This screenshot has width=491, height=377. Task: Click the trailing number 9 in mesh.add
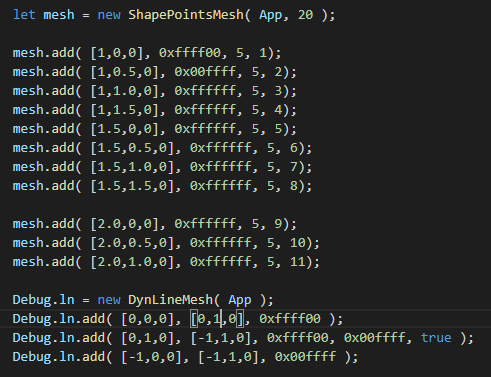[278, 224]
